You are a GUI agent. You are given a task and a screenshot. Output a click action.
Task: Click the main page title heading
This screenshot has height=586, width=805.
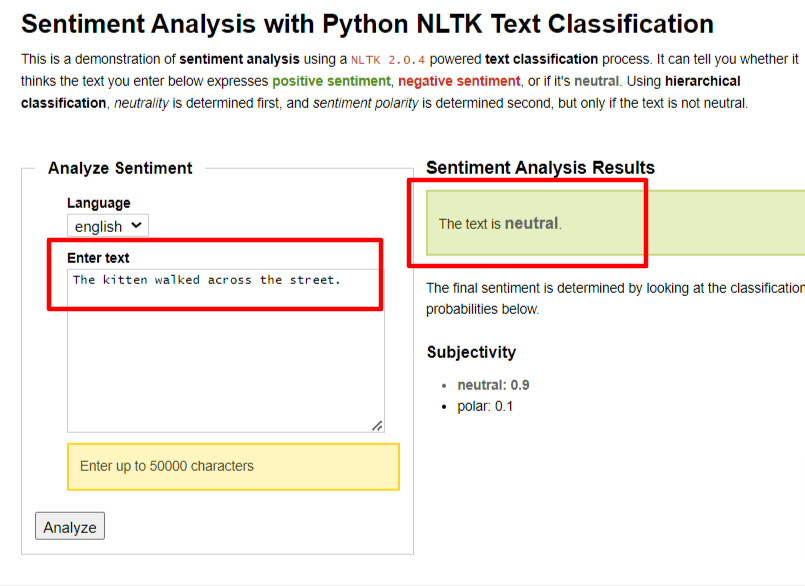click(x=367, y=24)
